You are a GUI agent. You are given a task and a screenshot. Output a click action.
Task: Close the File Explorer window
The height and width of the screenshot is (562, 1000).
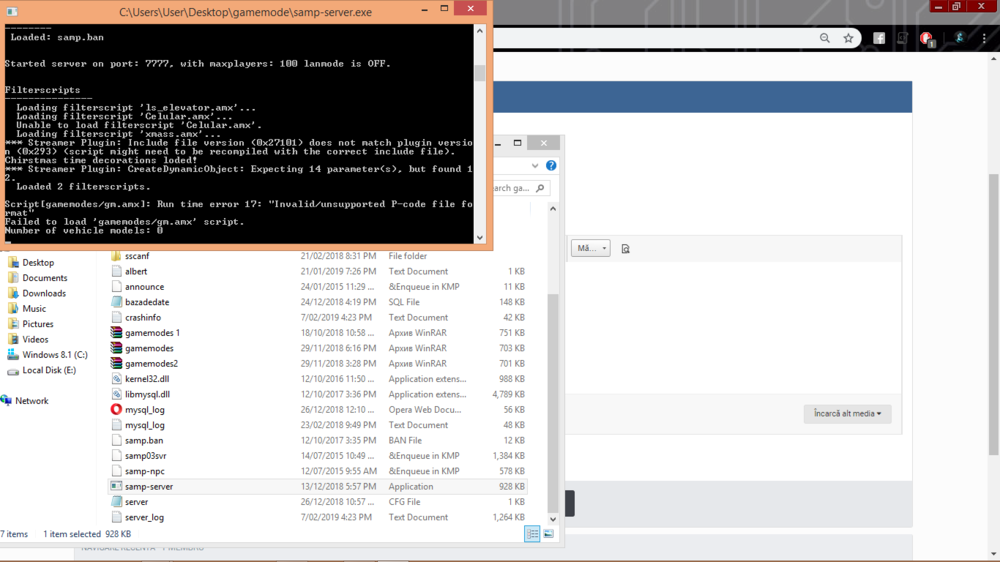tap(543, 143)
